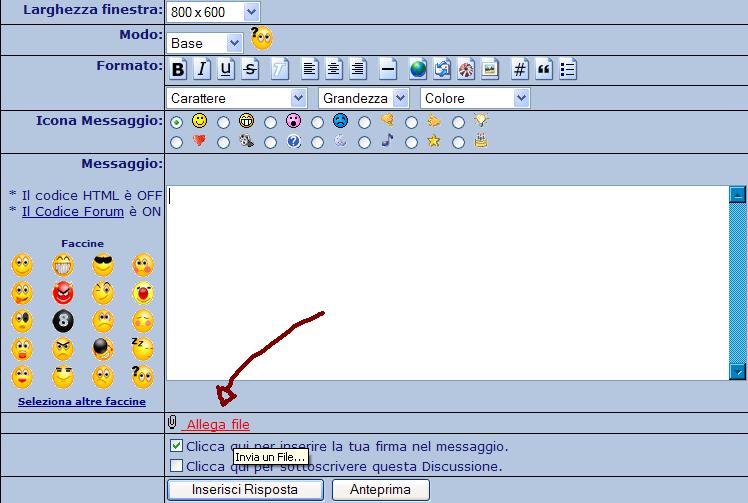The height and width of the screenshot is (503, 748).
Task: Insert the 8-ball smiley
Action: point(63,322)
